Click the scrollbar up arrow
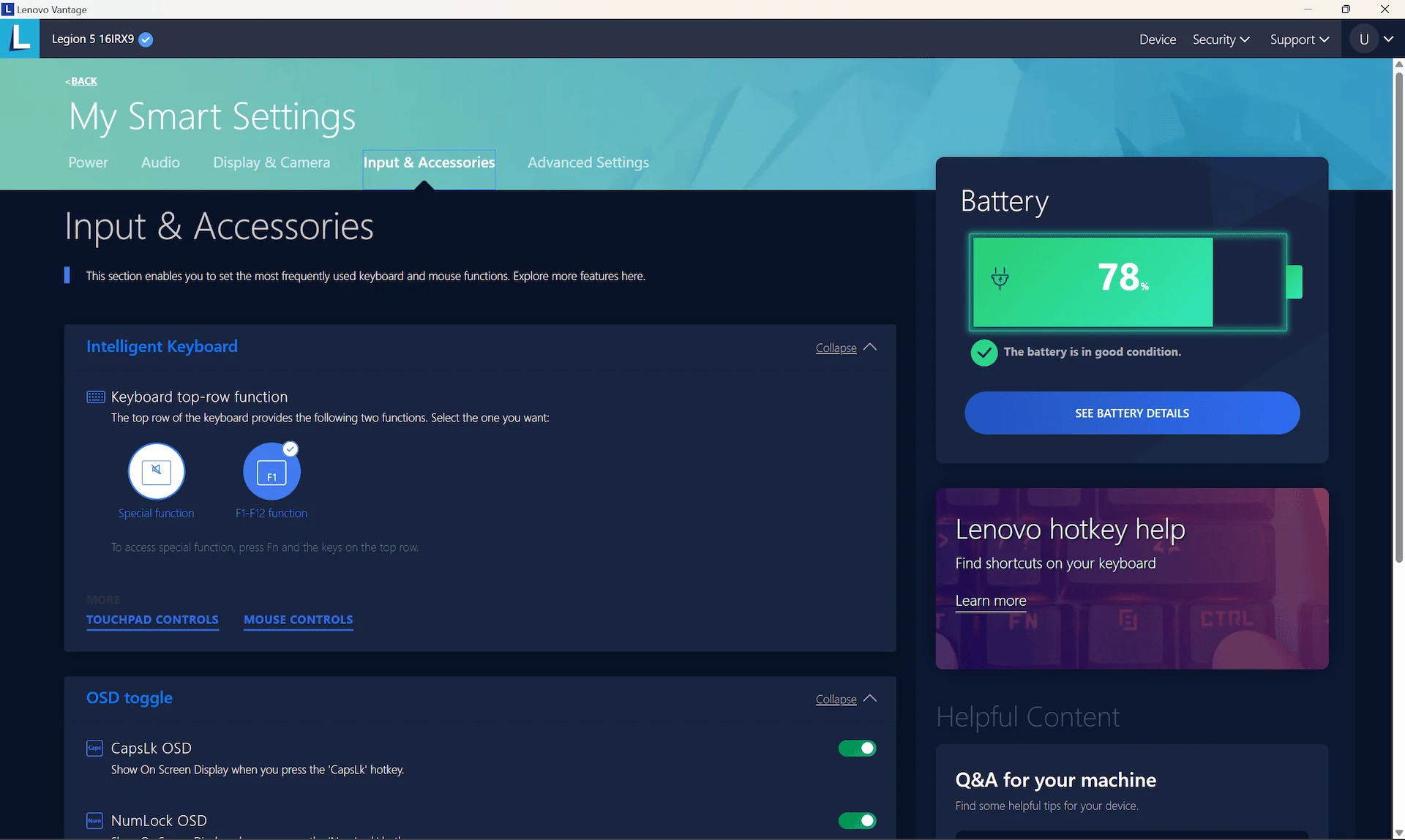This screenshot has height=840, width=1405. point(1399,64)
